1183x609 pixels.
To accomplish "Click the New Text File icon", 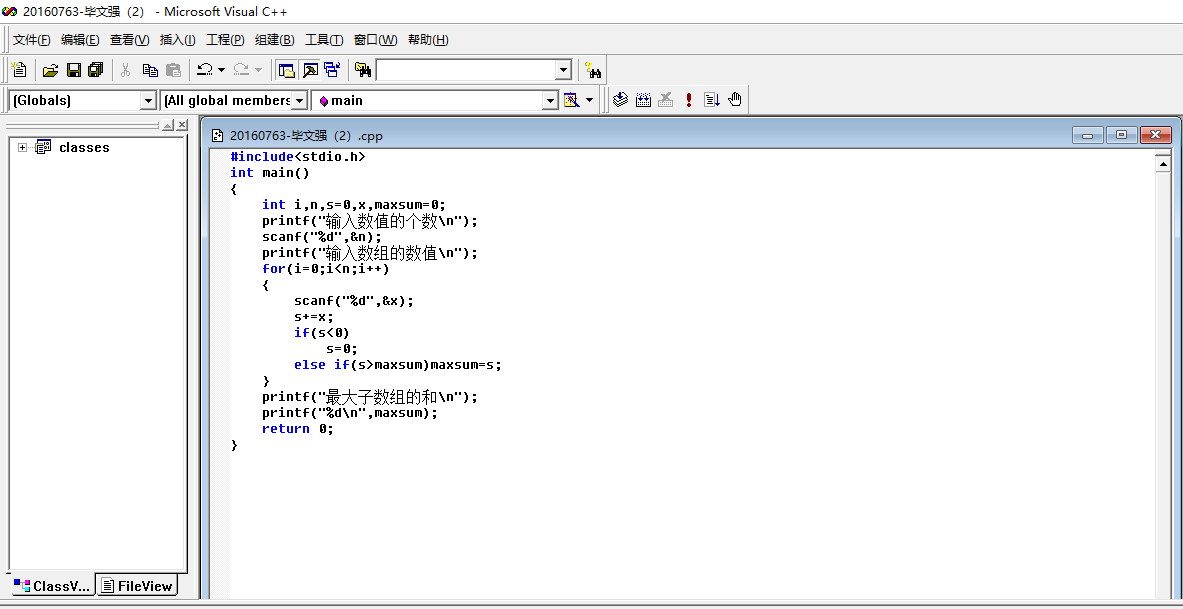I will click(x=20, y=70).
